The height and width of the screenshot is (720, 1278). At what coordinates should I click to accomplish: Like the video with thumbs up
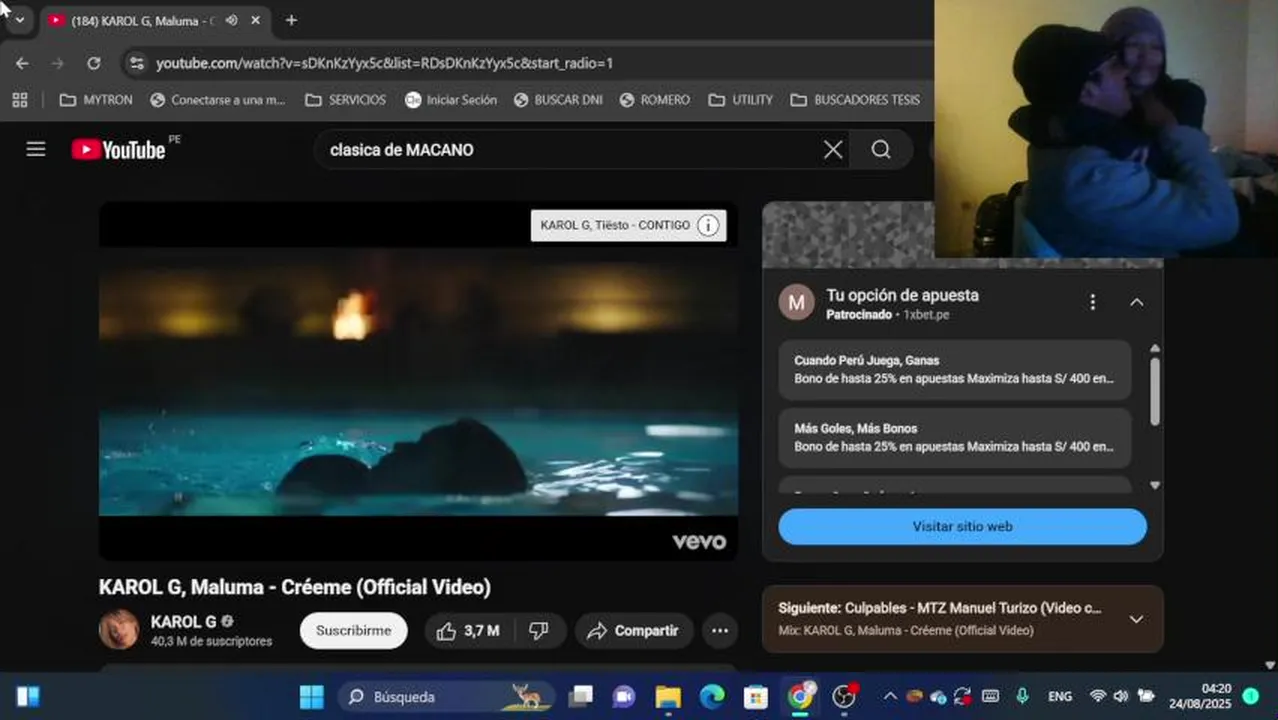[x=468, y=631]
